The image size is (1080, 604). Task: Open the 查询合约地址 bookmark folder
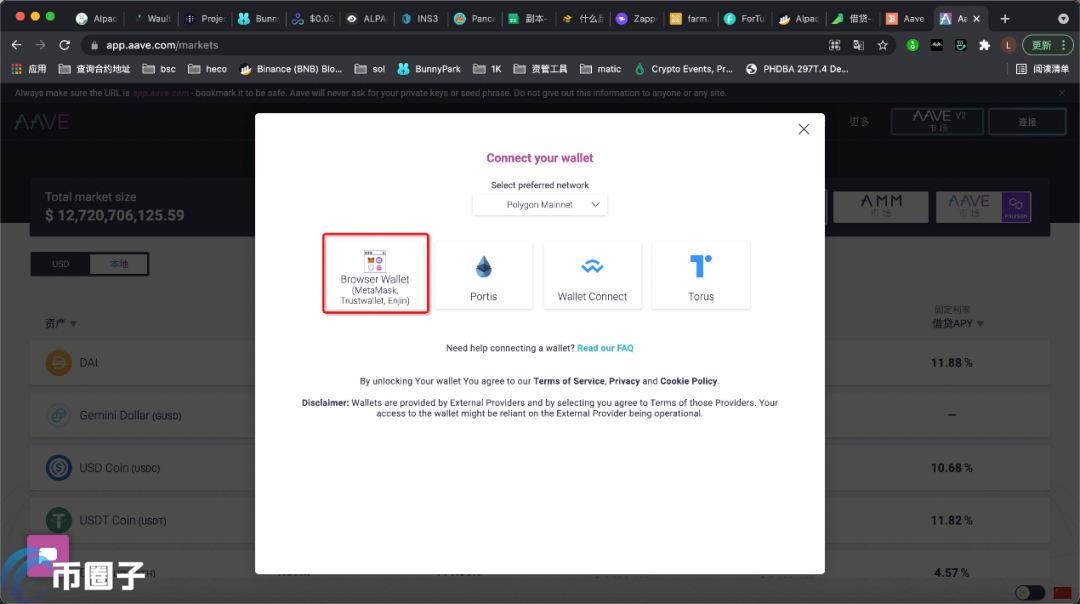point(94,69)
